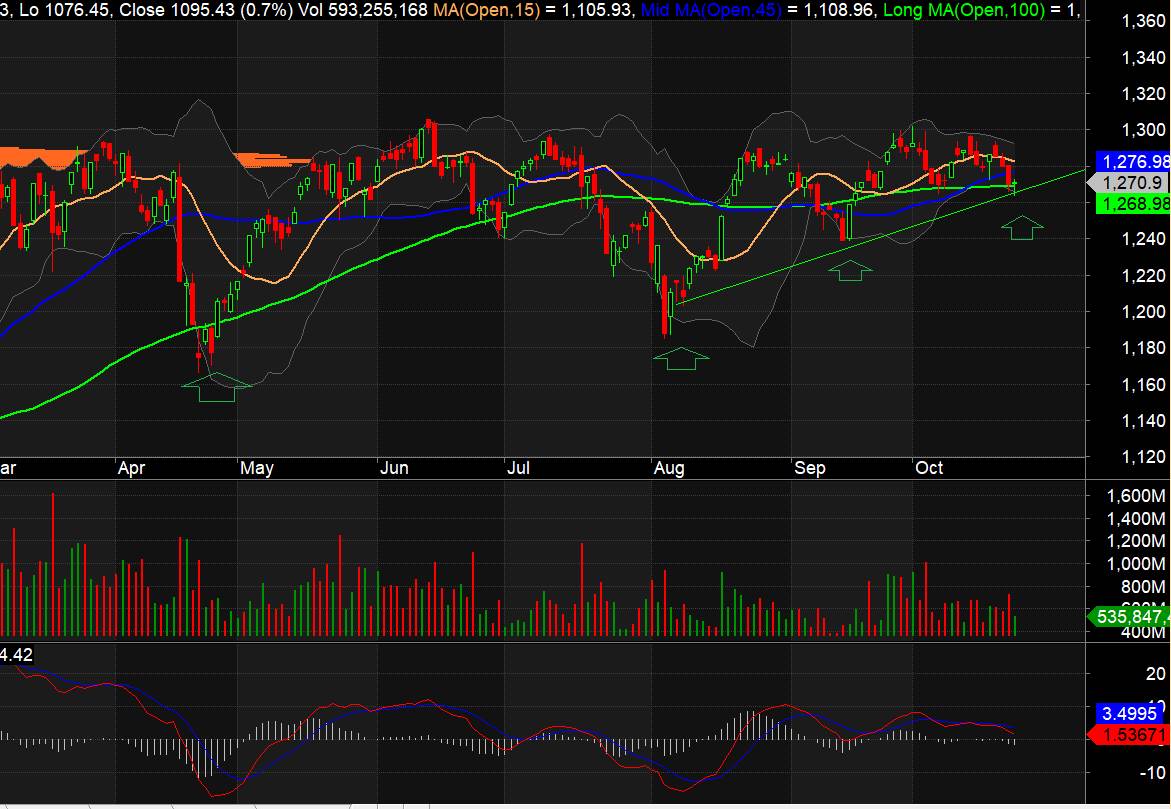The height and width of the screenshot is (809, 1171).
Task: Click the 1,200 price axis label
Action: pyautogui.click(x=1143, y=311)
